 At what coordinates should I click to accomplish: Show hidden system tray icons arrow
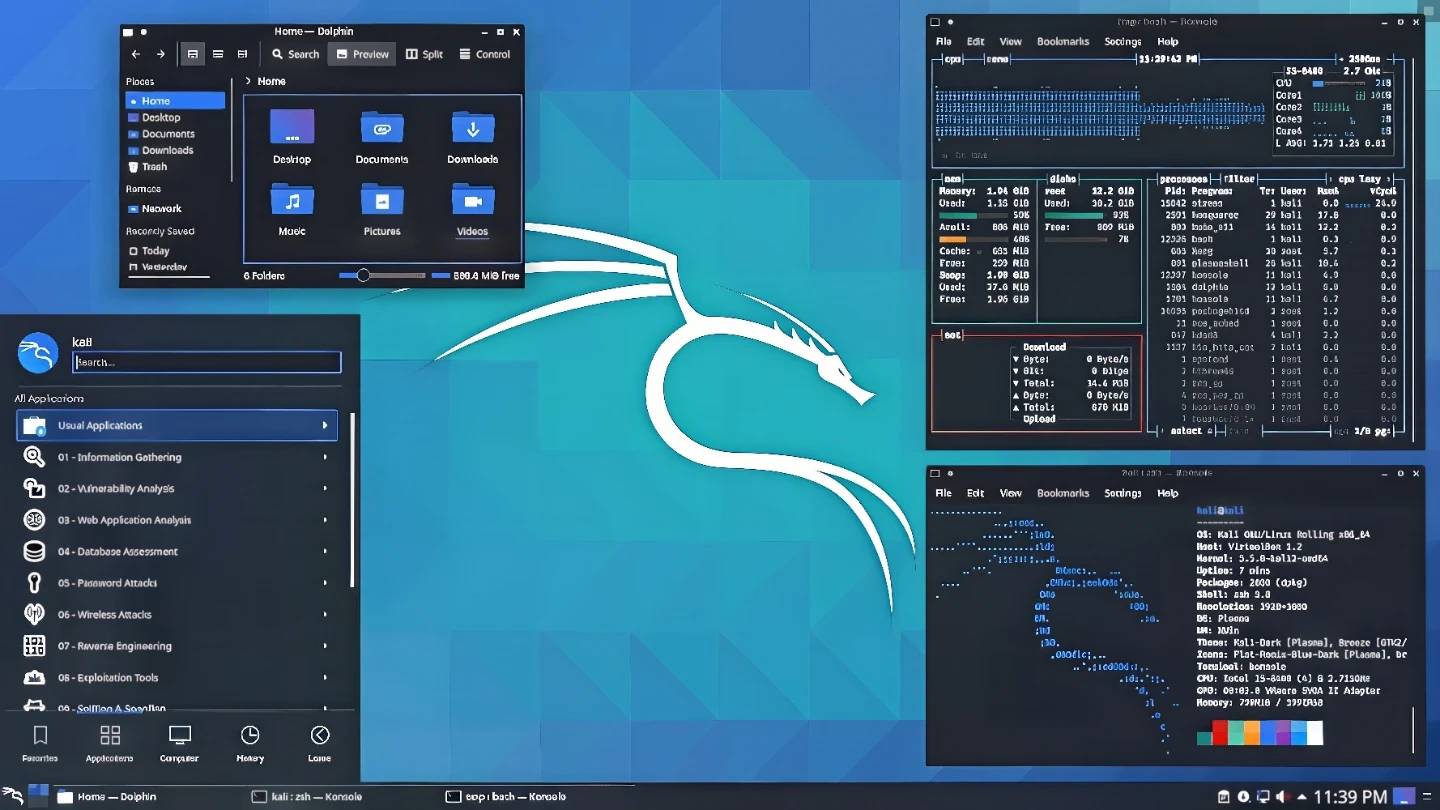pos(1303,797)
